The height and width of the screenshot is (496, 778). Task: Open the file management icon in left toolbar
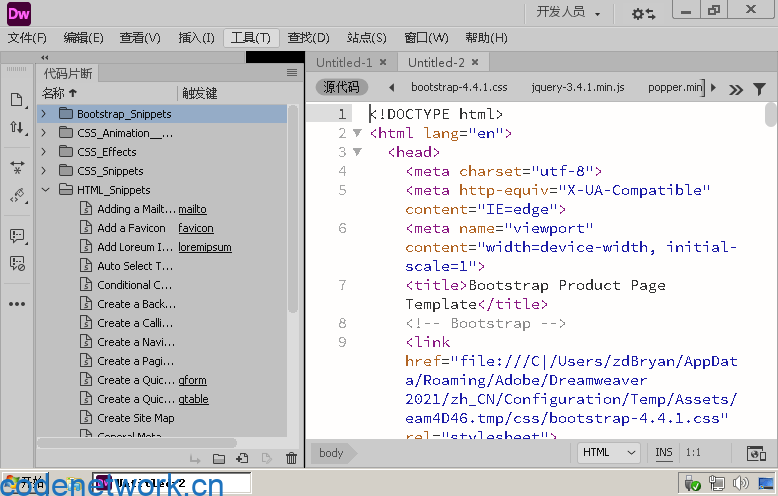tap(17, 100)
